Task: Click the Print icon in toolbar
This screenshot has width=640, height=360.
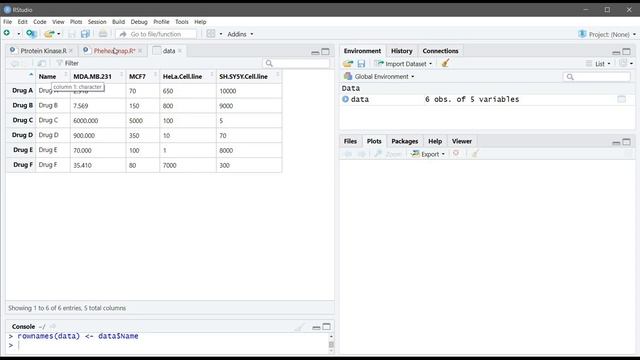Action: point(103,34)
